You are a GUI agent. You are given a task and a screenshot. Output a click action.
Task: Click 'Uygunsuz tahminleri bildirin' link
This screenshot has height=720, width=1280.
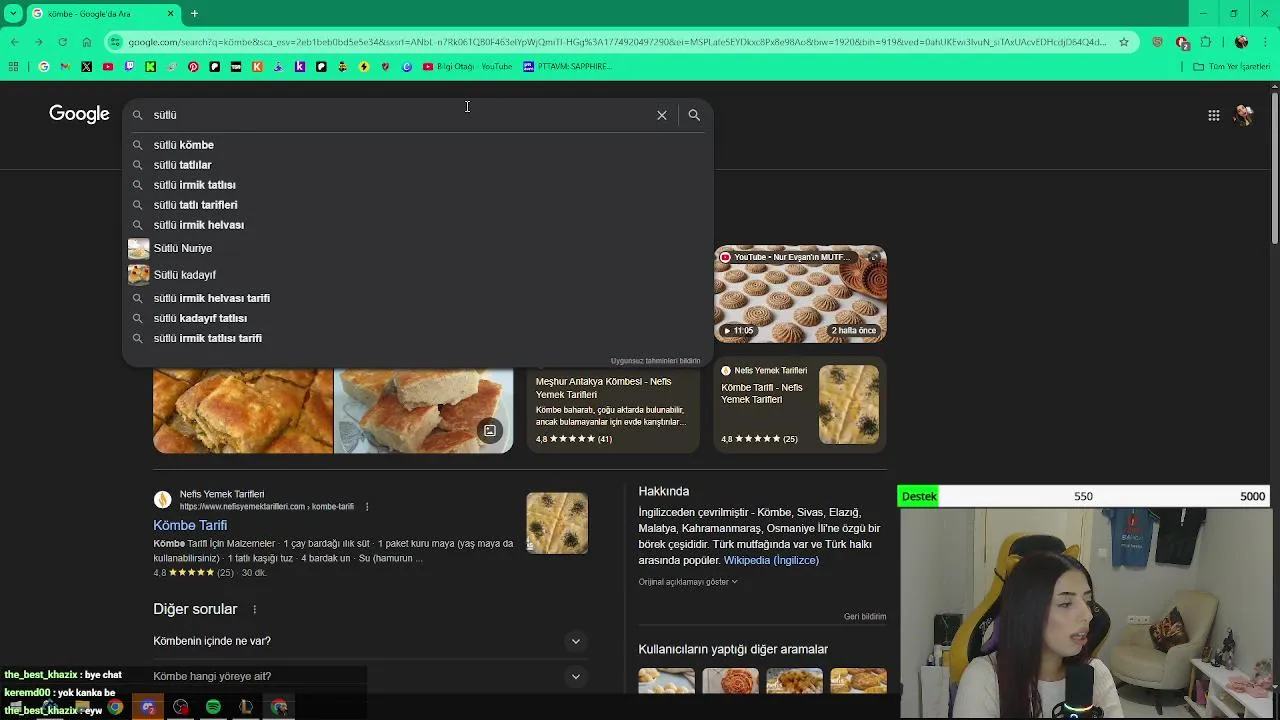tap(655, 361)
